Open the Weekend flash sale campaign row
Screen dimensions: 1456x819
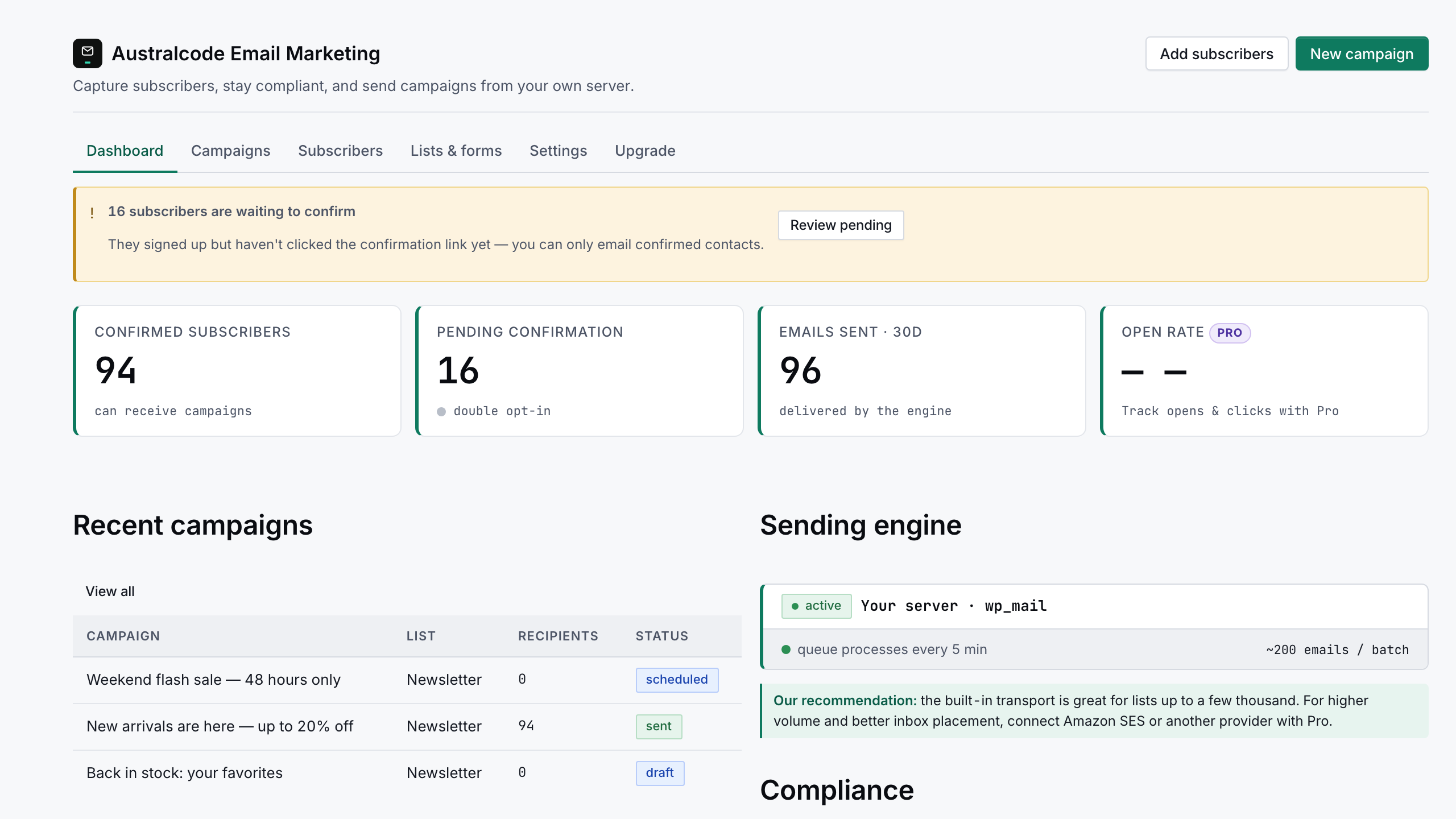point(407,680)
